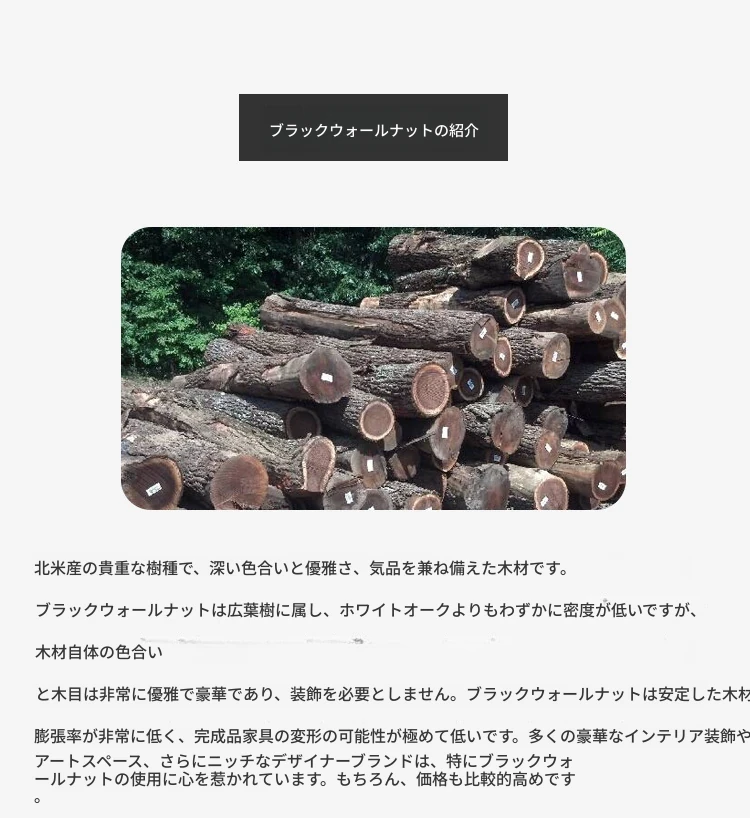Click the words 価格も比較的高めです
Image resolution: width=750 pixels, height=818 pixels.
pos(495,779)
